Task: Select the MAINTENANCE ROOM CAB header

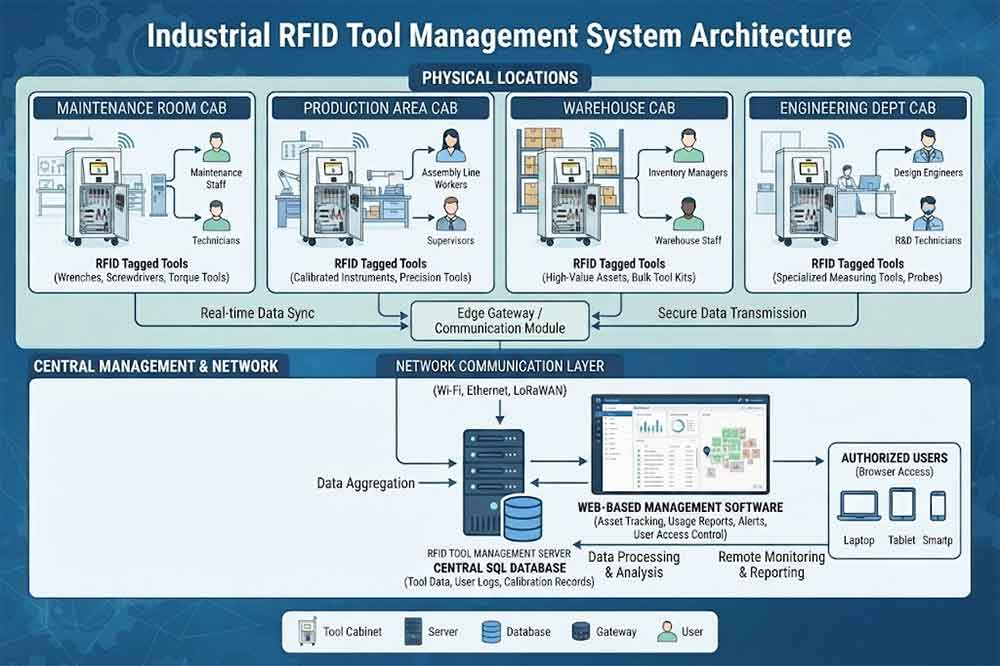Action: (x=142, y=108)
